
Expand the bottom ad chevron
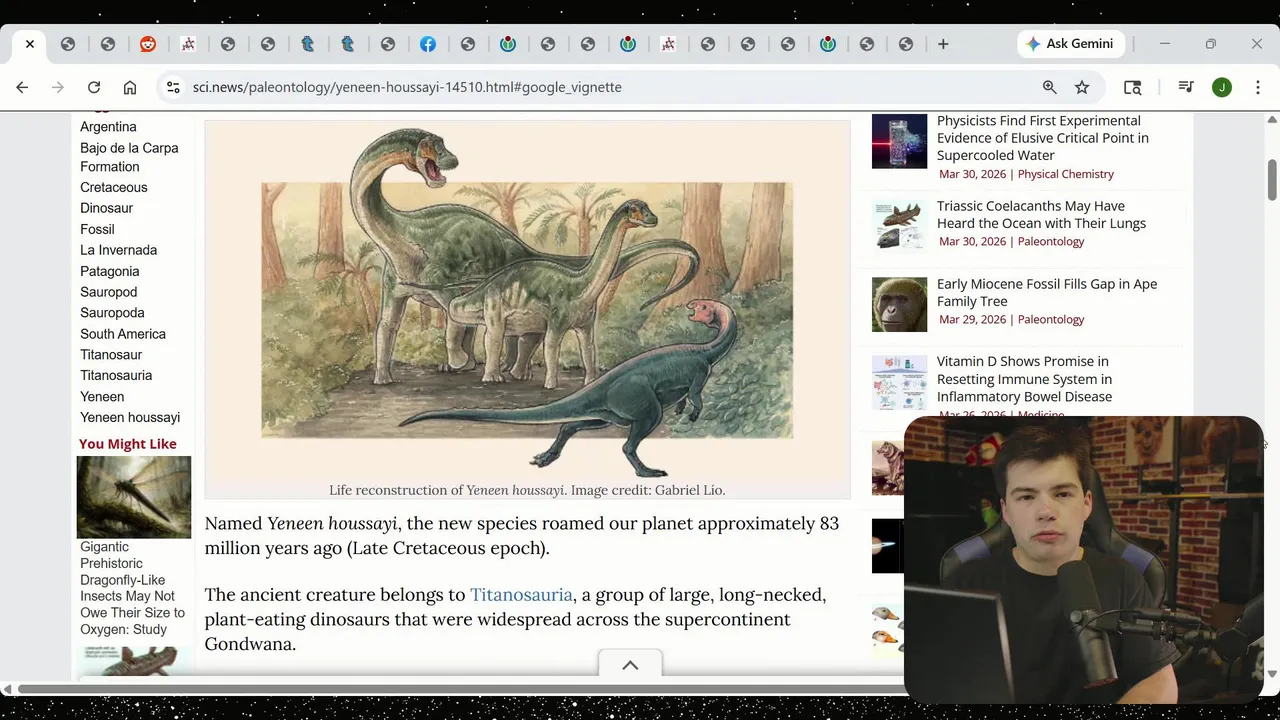pyautogui.click(x=630, y=666)
